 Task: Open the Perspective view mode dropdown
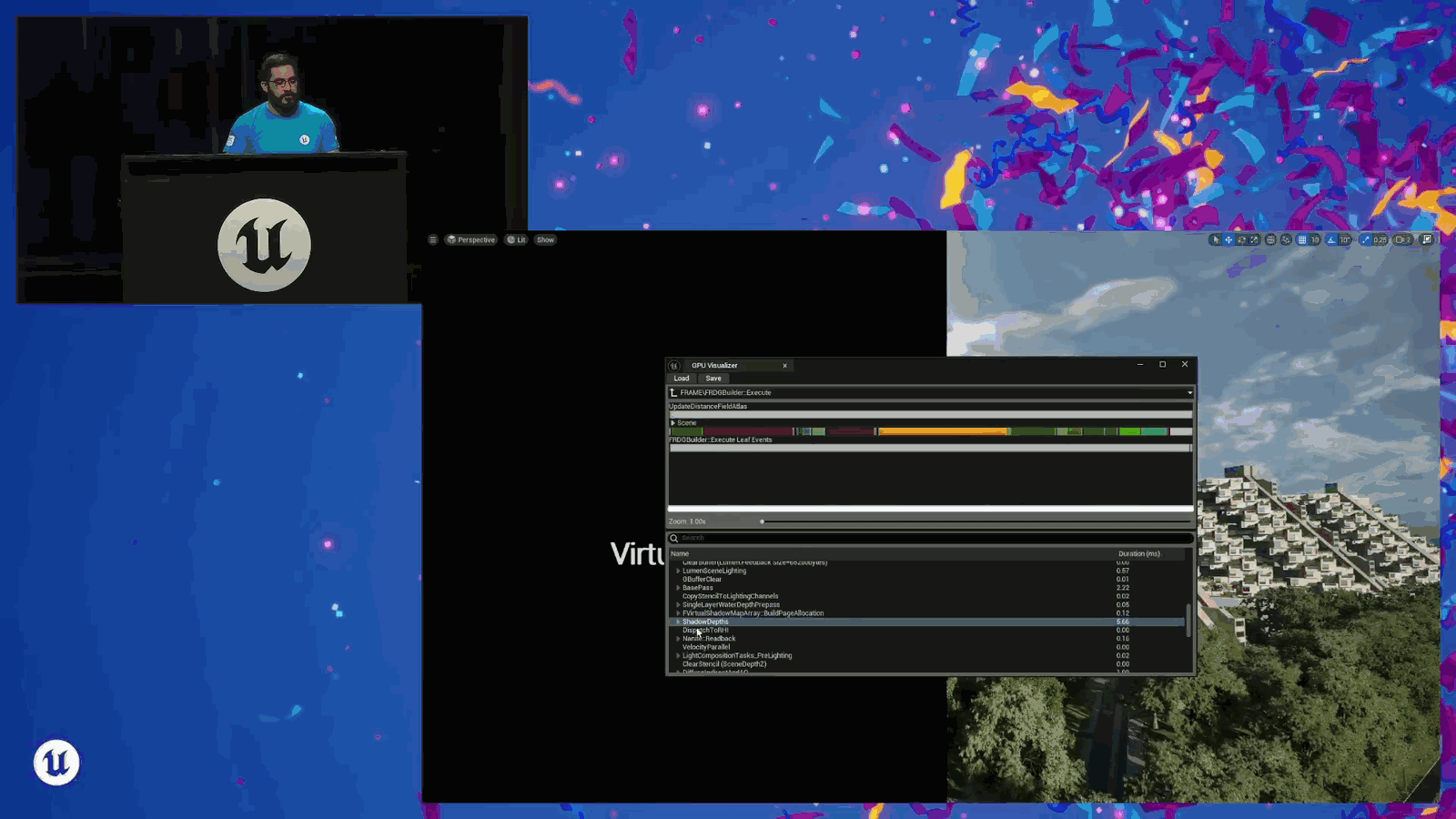click(x=471, y=240)
